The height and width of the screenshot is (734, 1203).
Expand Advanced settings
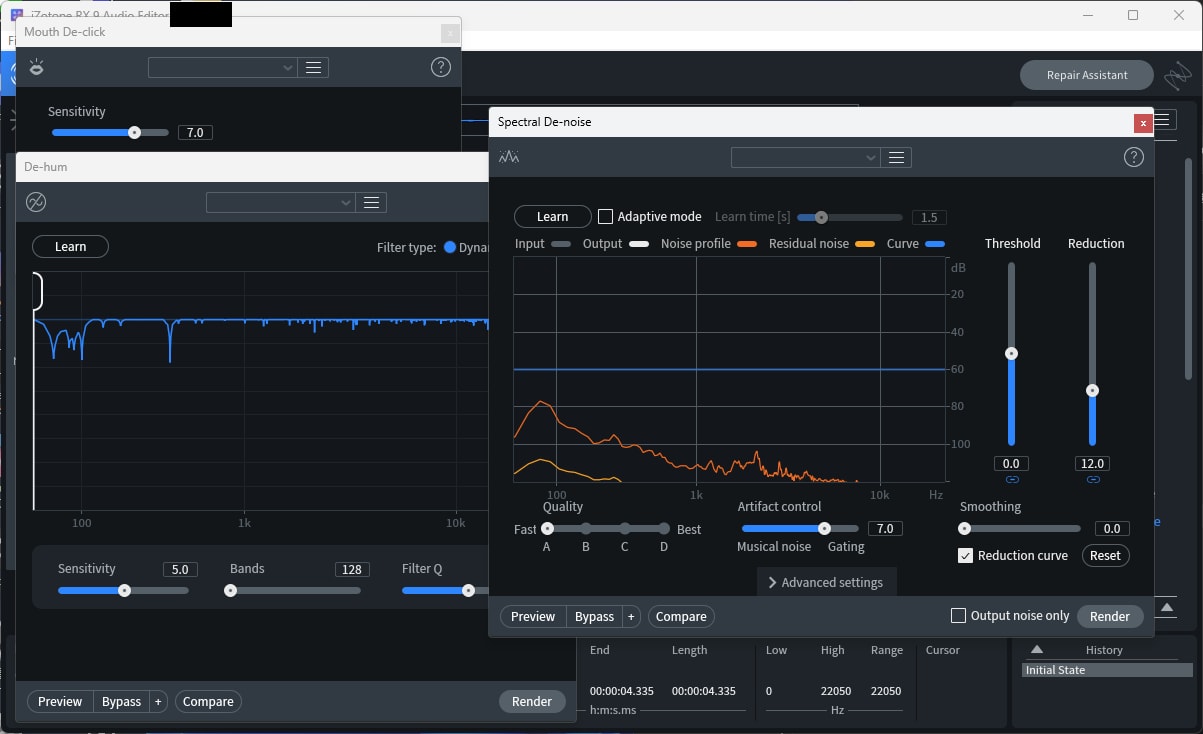pos(826,582)
